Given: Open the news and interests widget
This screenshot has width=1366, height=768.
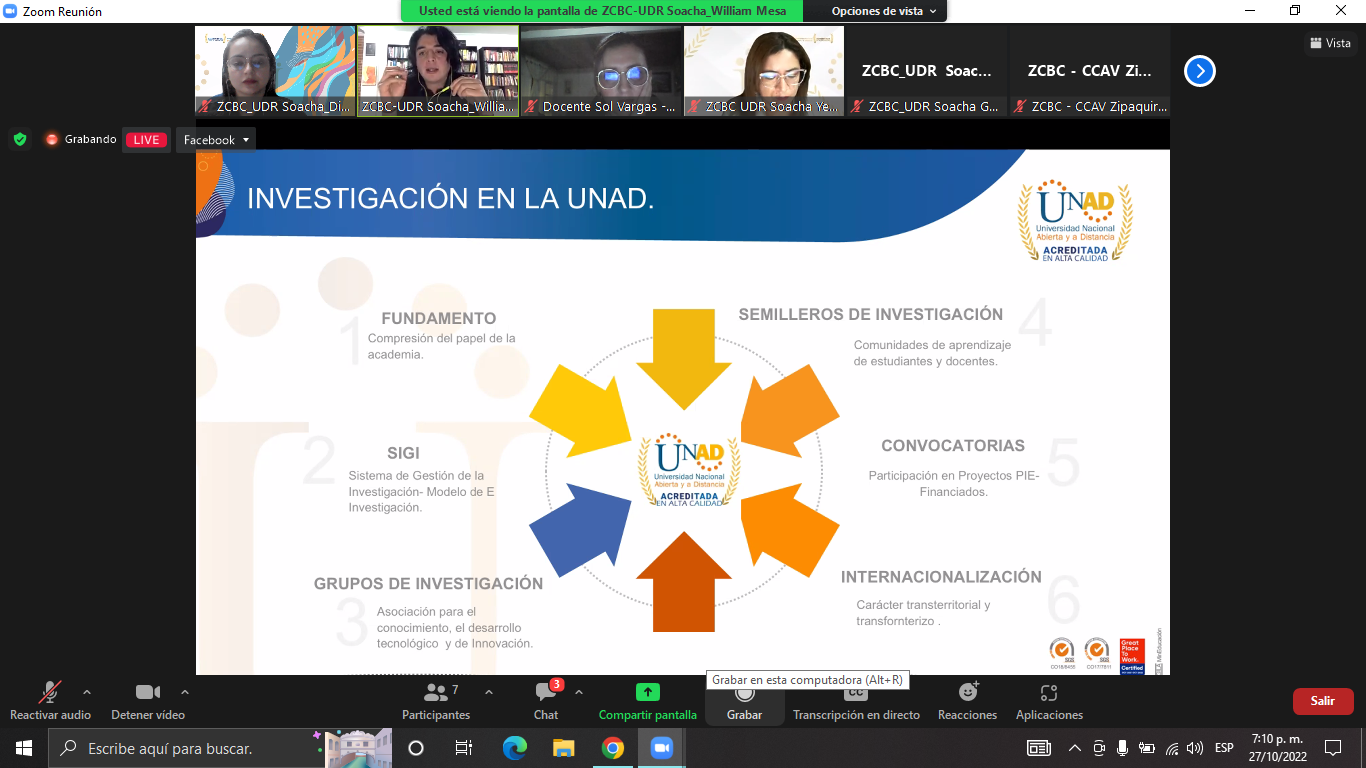Looking at the screenshot, I should (x=1039, y=748).
